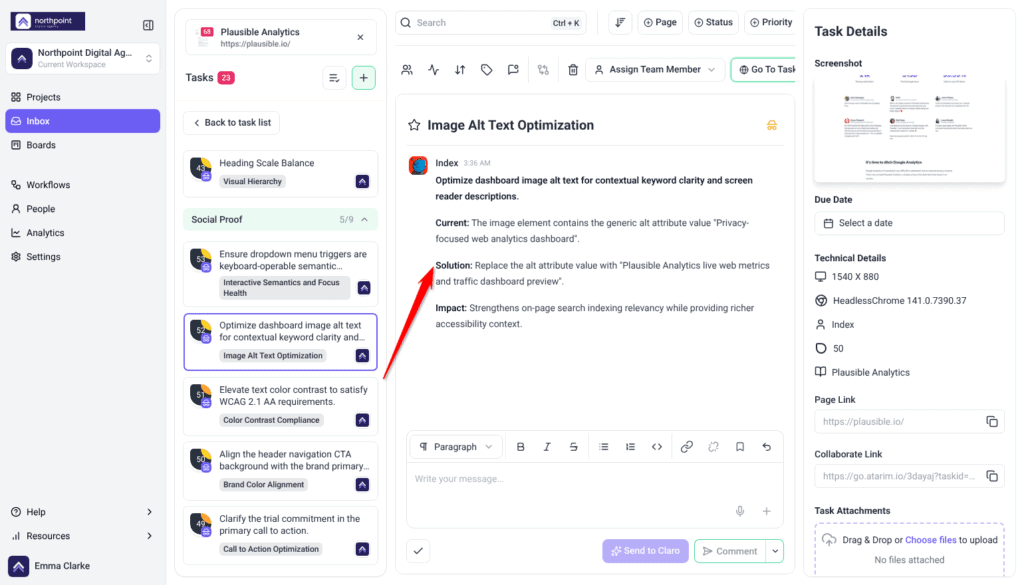Screen dimensions: 1024x585
Task: Click the Comment button
Action: pos(730,551)
